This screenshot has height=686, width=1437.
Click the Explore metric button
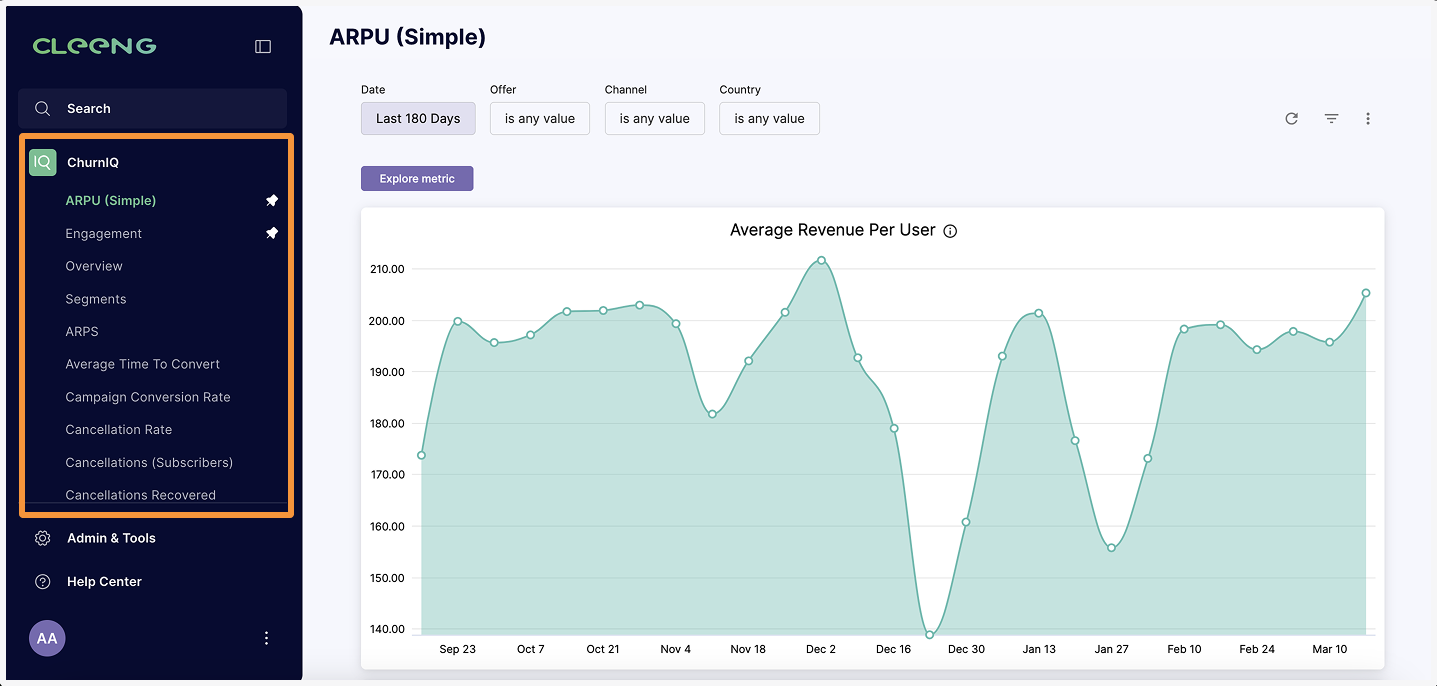coord(417,179)
